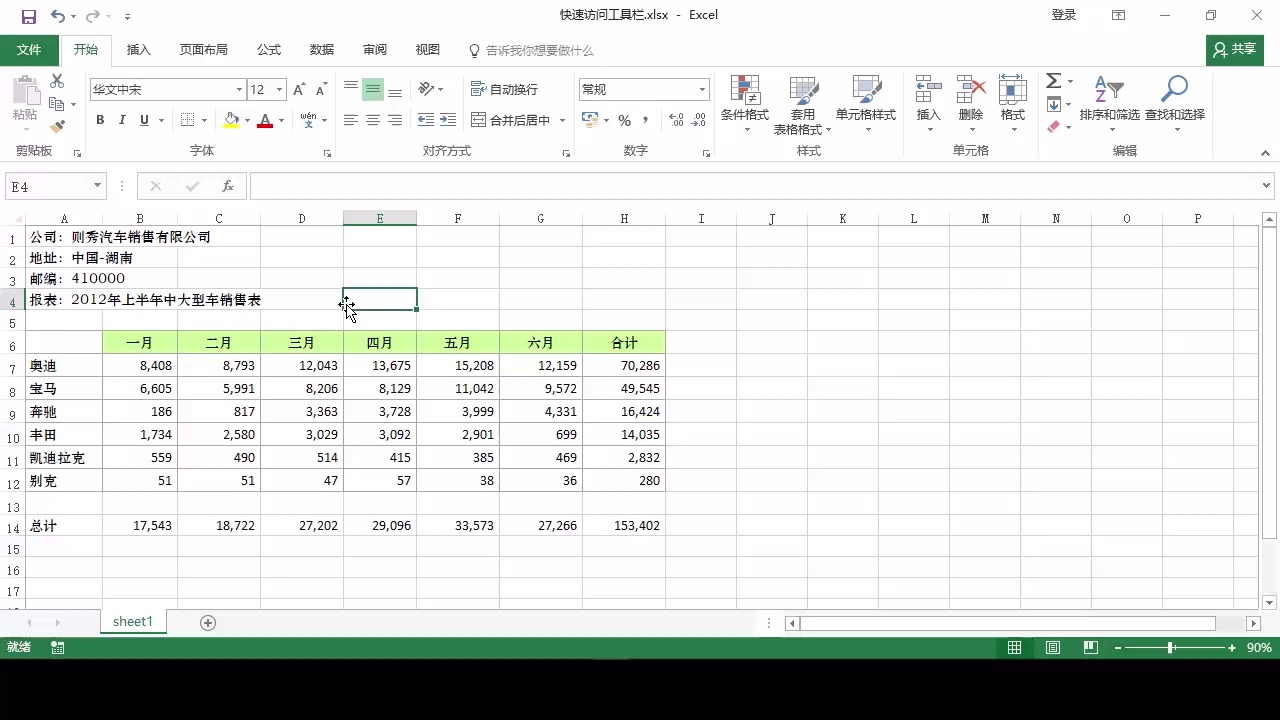Open the 文件 menu
The width and height of the screenshot is (1280, 720).
tap(29, 49)
